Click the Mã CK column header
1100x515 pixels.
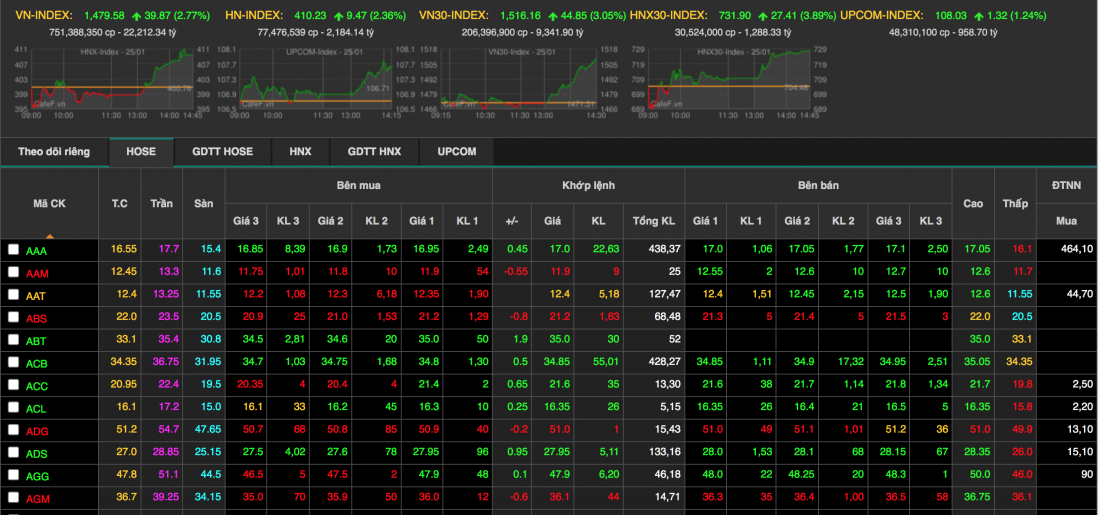click(x=49, y=203)
